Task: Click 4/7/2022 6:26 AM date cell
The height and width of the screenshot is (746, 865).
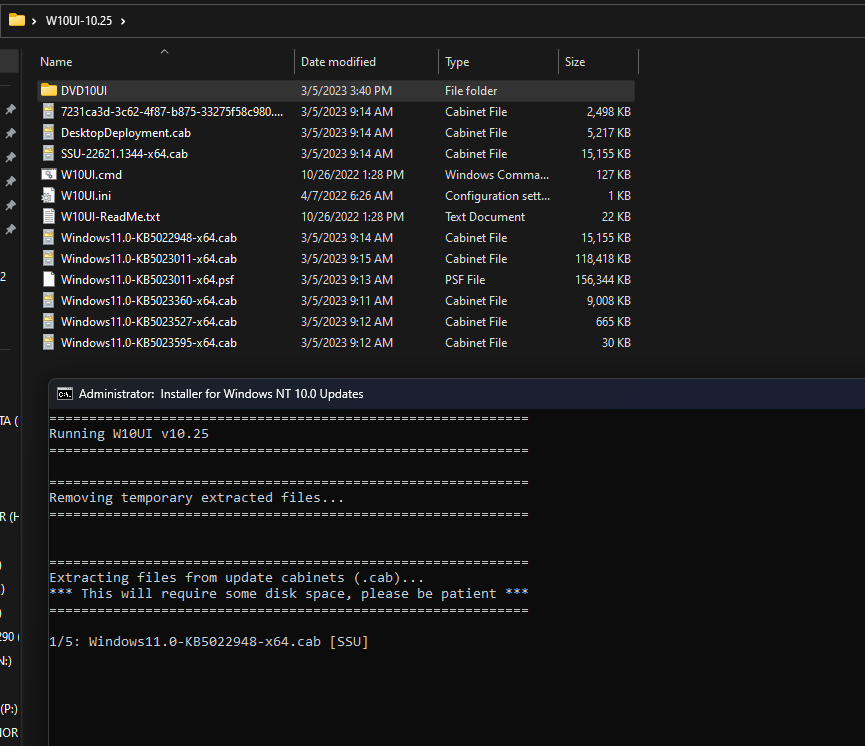Action: coord(346,195)
